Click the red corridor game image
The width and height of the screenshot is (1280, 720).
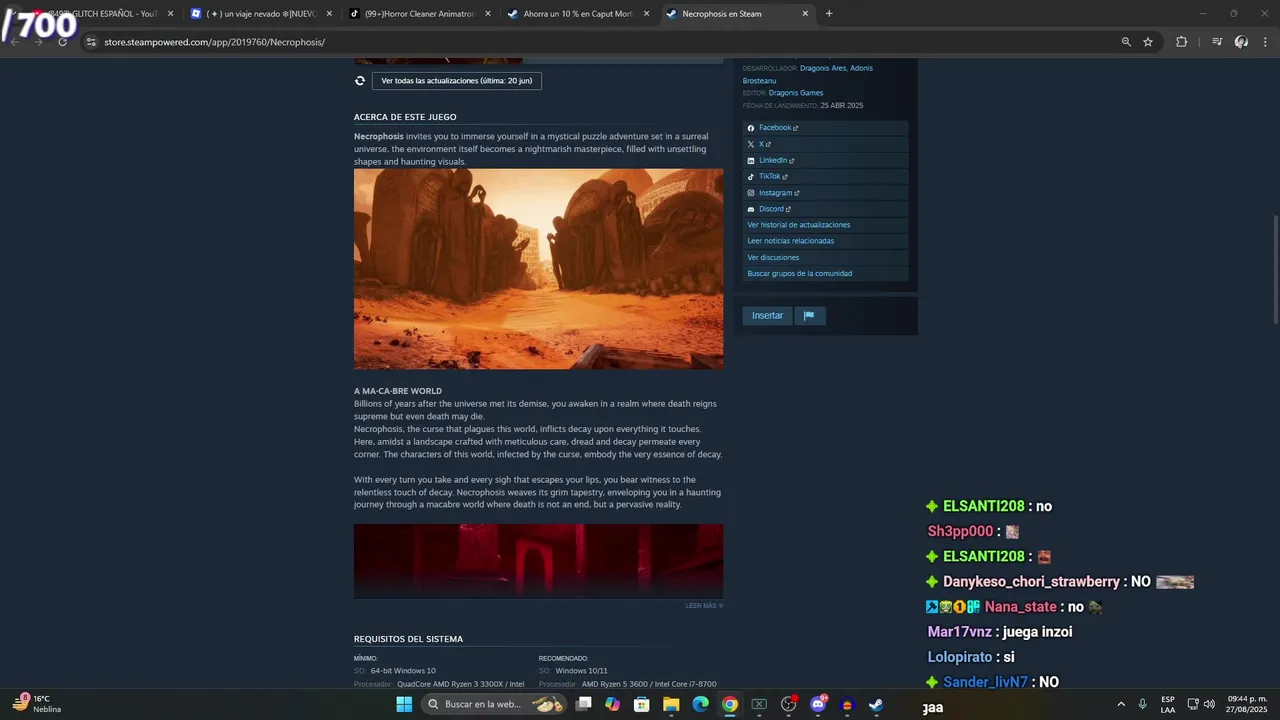[x=538, y=561]
